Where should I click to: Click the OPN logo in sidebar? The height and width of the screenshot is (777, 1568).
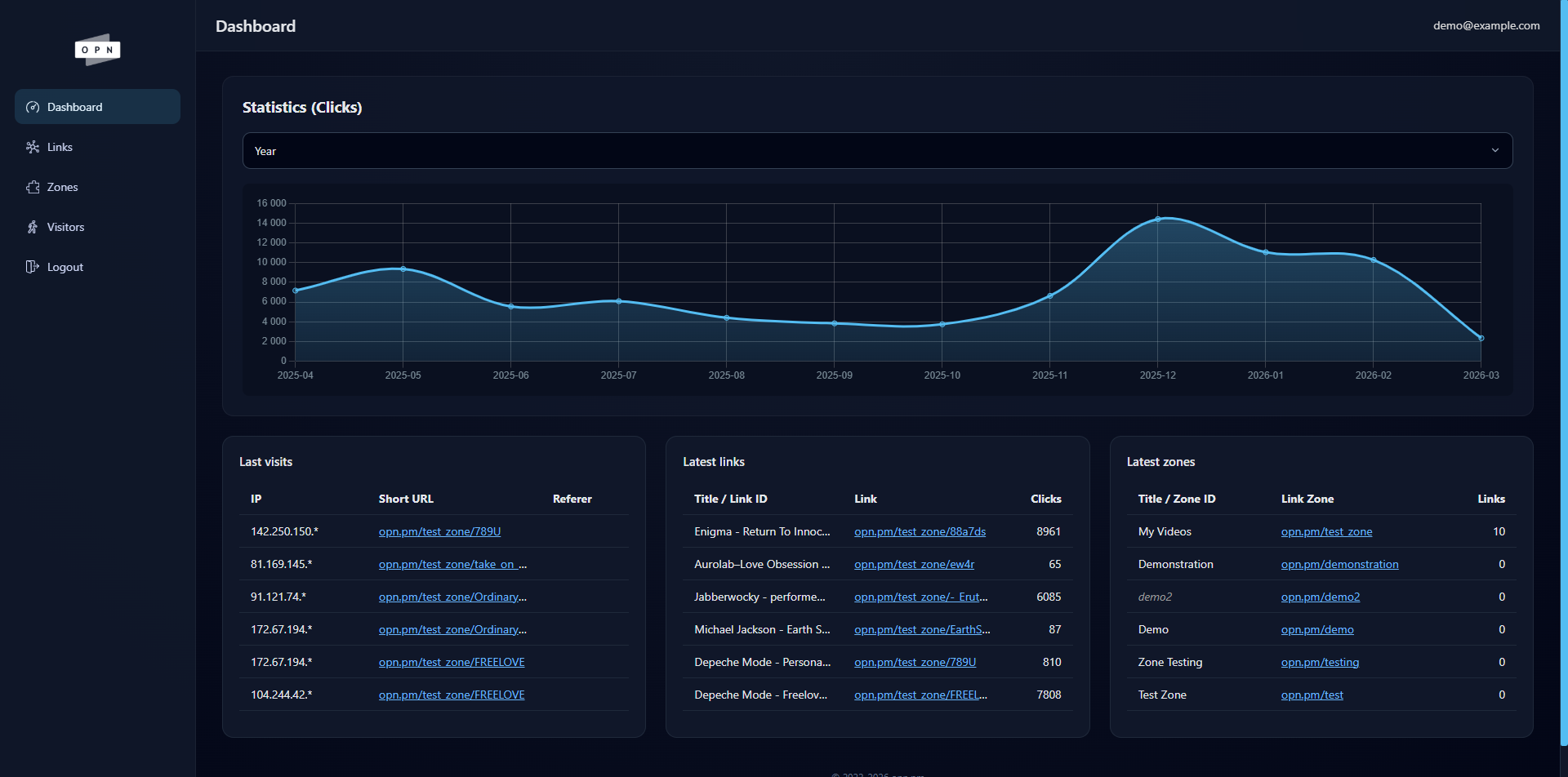[x=97, y=50]
